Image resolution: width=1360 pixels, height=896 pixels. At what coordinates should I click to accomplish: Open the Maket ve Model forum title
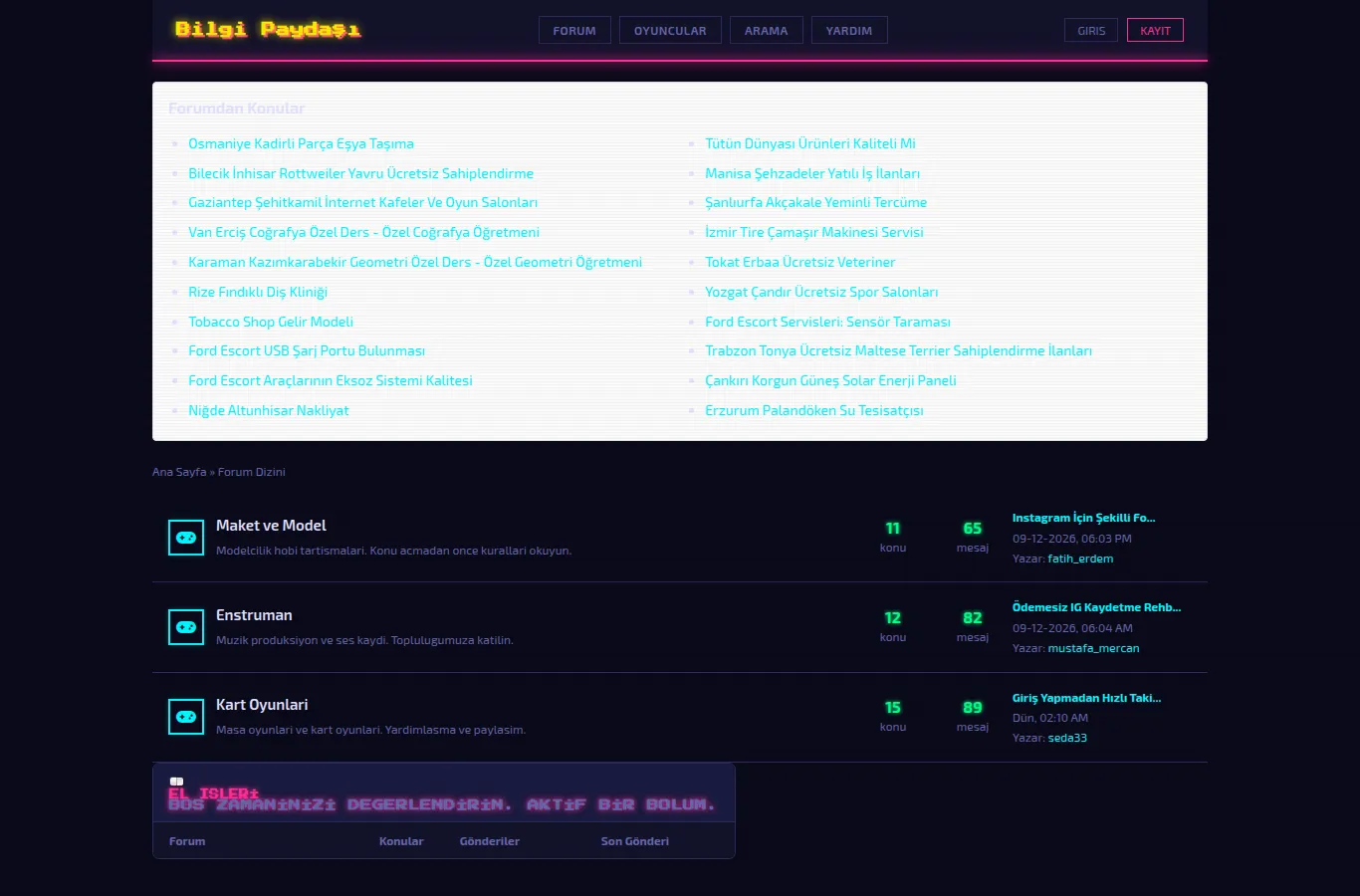pos(271,526)
